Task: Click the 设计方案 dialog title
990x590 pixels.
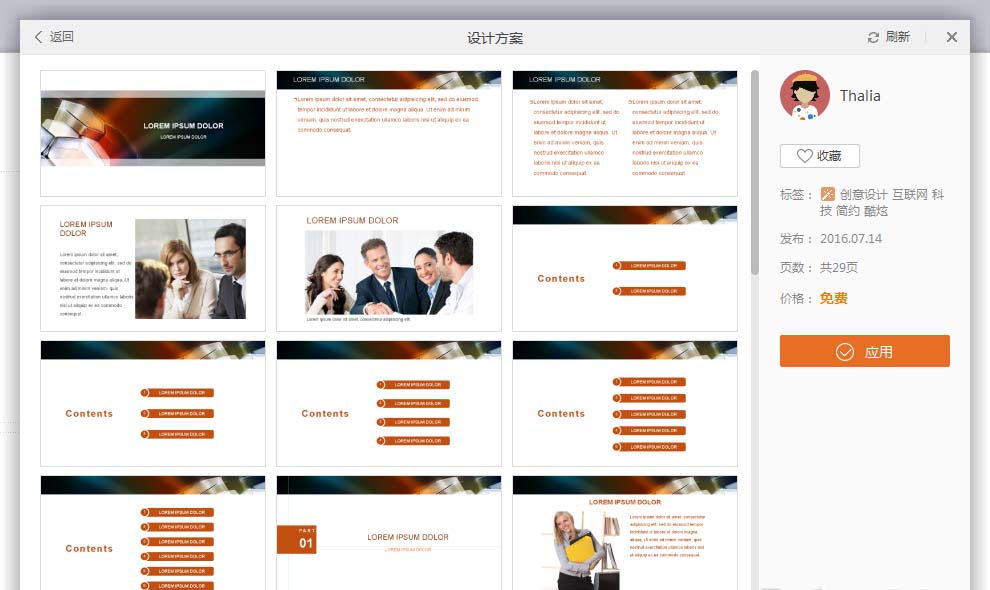Action: point(495,39)
